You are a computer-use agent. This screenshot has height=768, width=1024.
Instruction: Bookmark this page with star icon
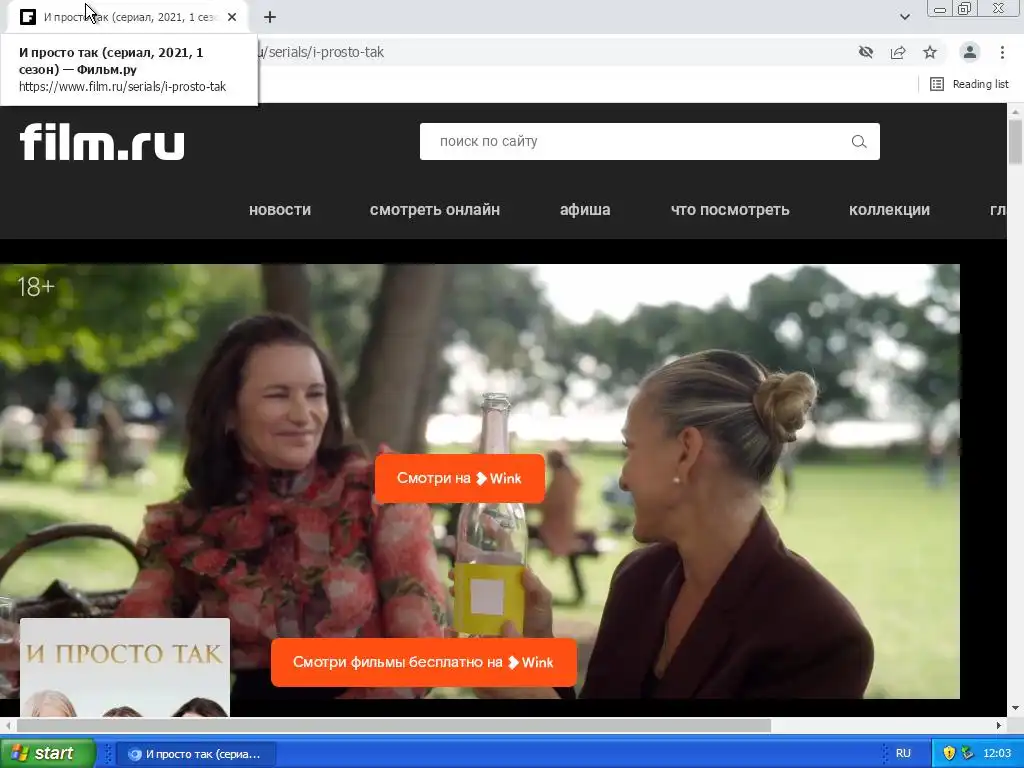930,52
